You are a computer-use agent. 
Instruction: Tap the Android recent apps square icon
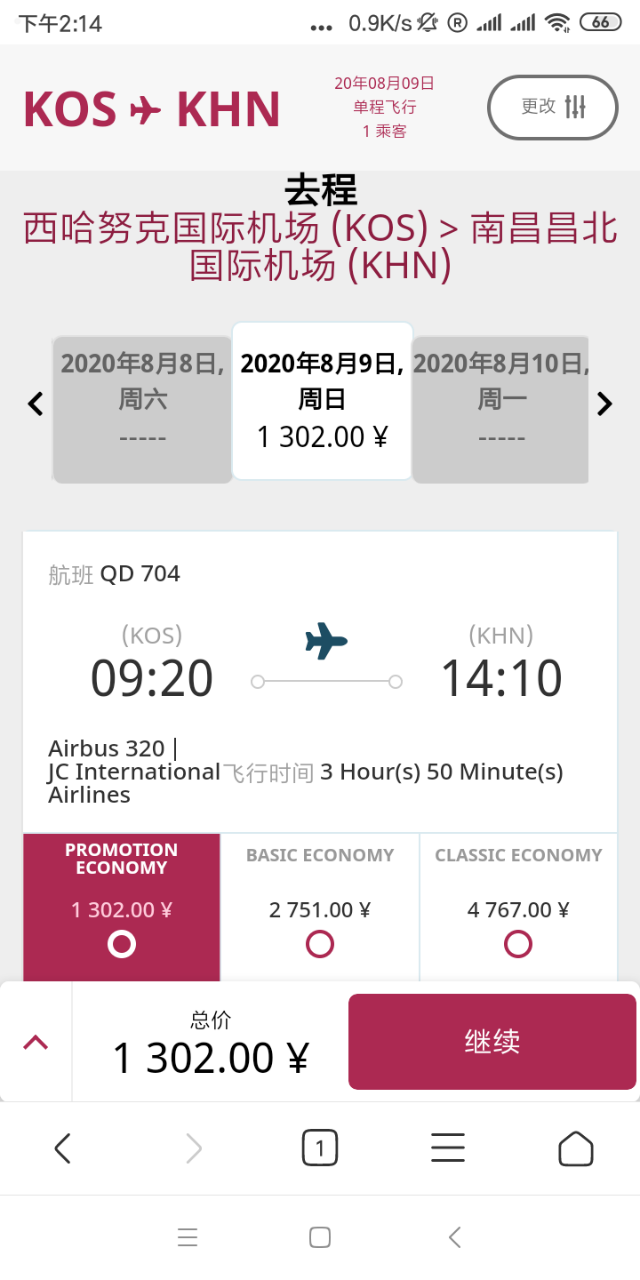(x=320, y=1237)
